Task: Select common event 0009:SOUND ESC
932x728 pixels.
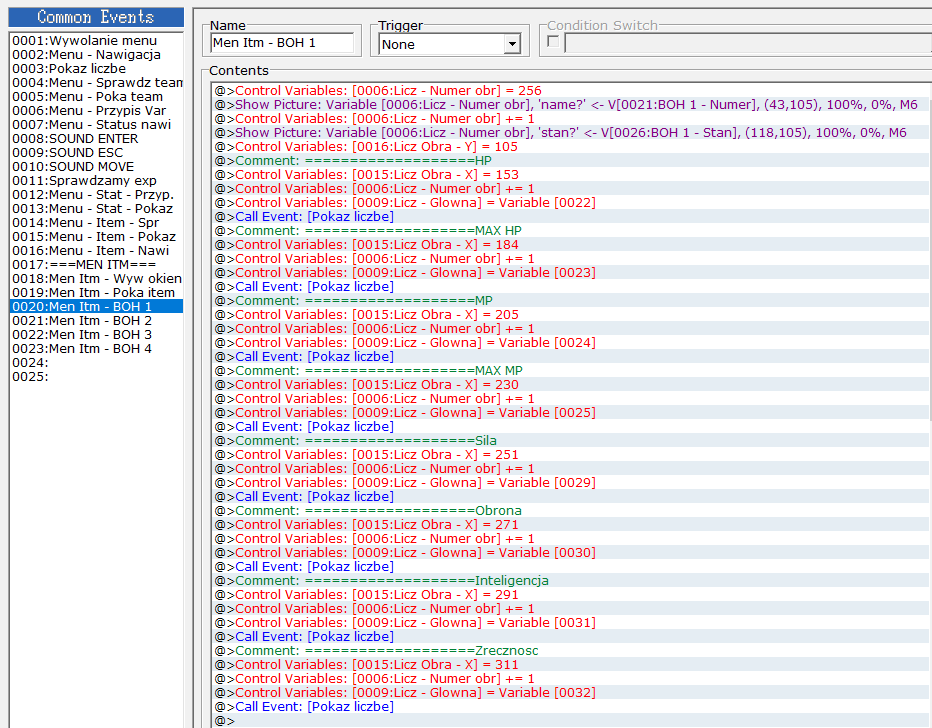Action: click(97, 153)
